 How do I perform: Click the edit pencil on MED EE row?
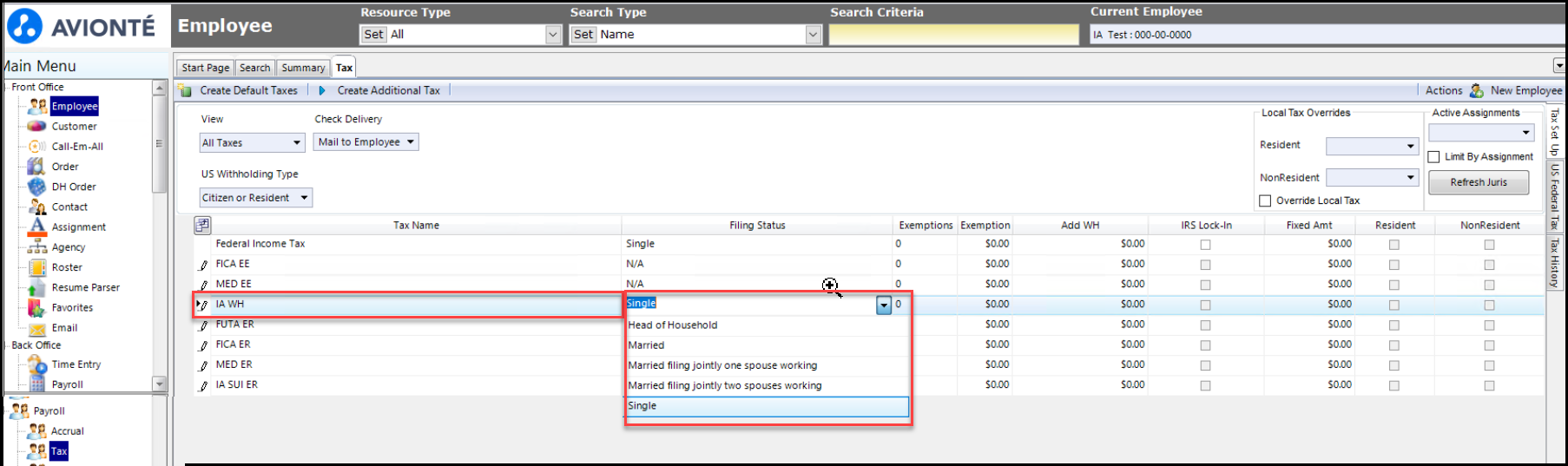click(203, 285)
